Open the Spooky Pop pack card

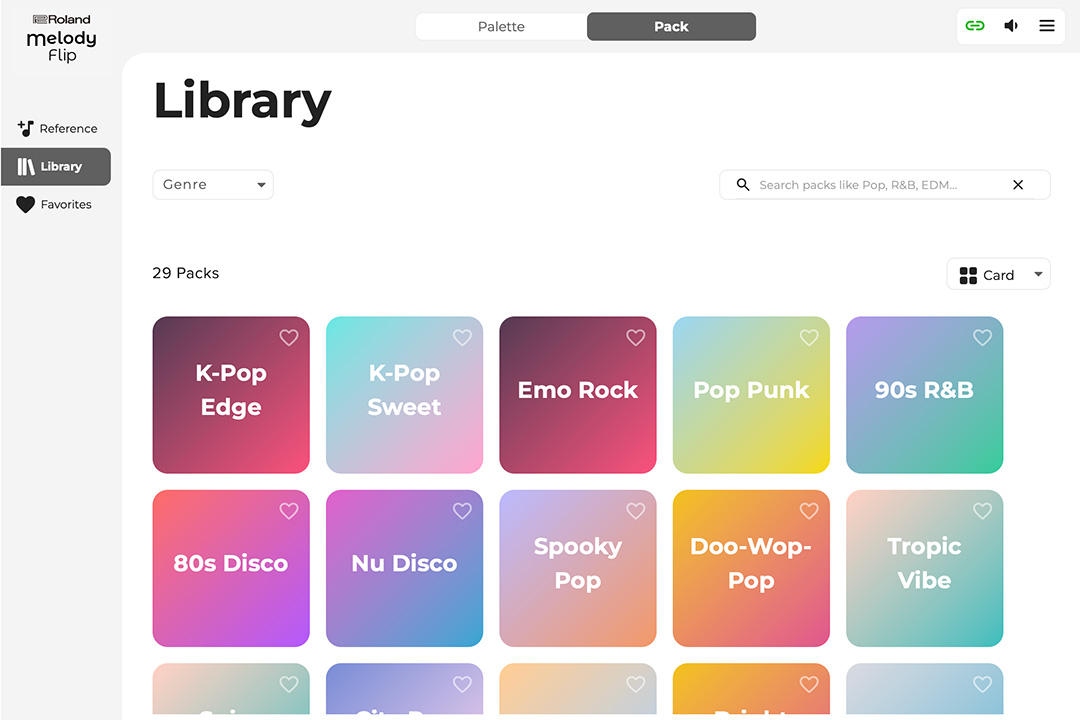(x=578, y=568)
